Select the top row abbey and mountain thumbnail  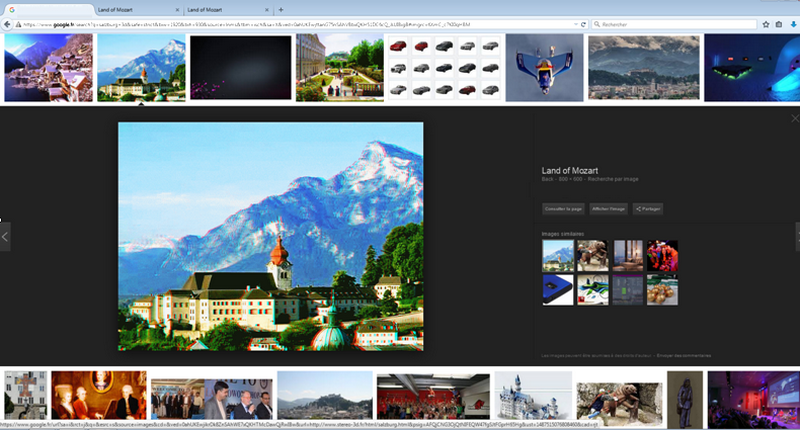pos(141,67)
